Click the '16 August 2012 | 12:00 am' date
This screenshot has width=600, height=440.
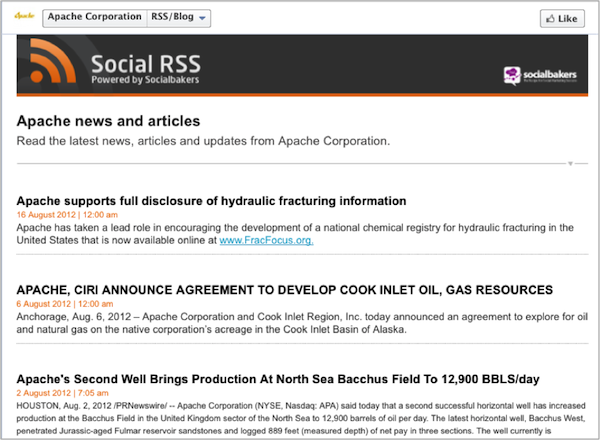[67, 215]
